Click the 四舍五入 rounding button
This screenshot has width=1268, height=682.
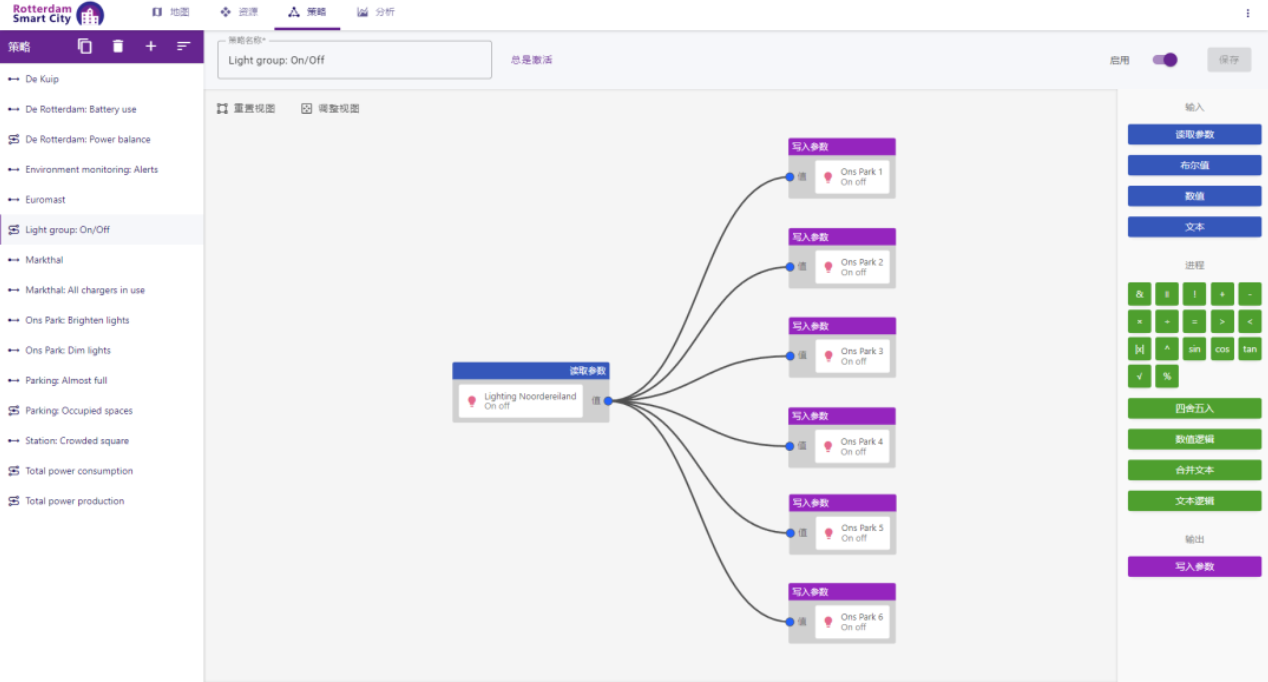coord(1194,408)
